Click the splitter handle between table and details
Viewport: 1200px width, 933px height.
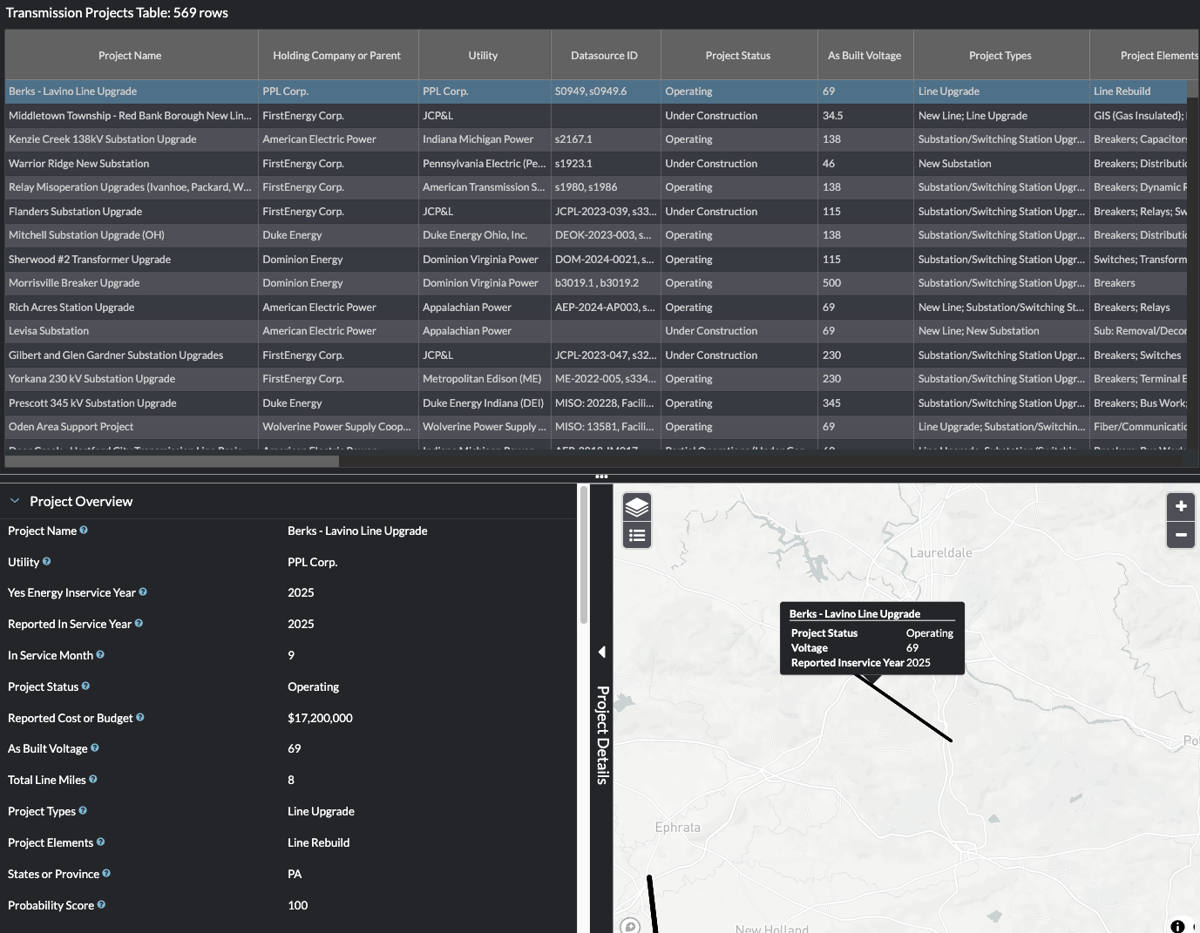point(601,477)
